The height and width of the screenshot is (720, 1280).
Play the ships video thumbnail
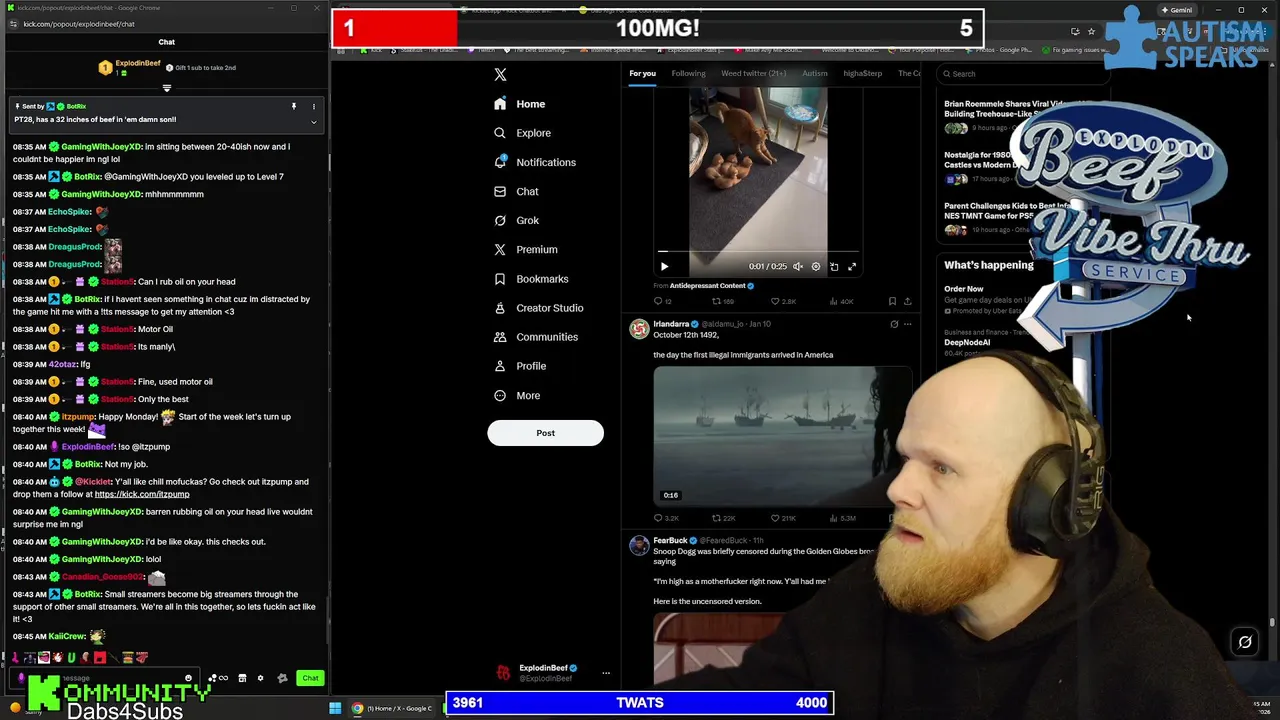(x=782, y=435)
